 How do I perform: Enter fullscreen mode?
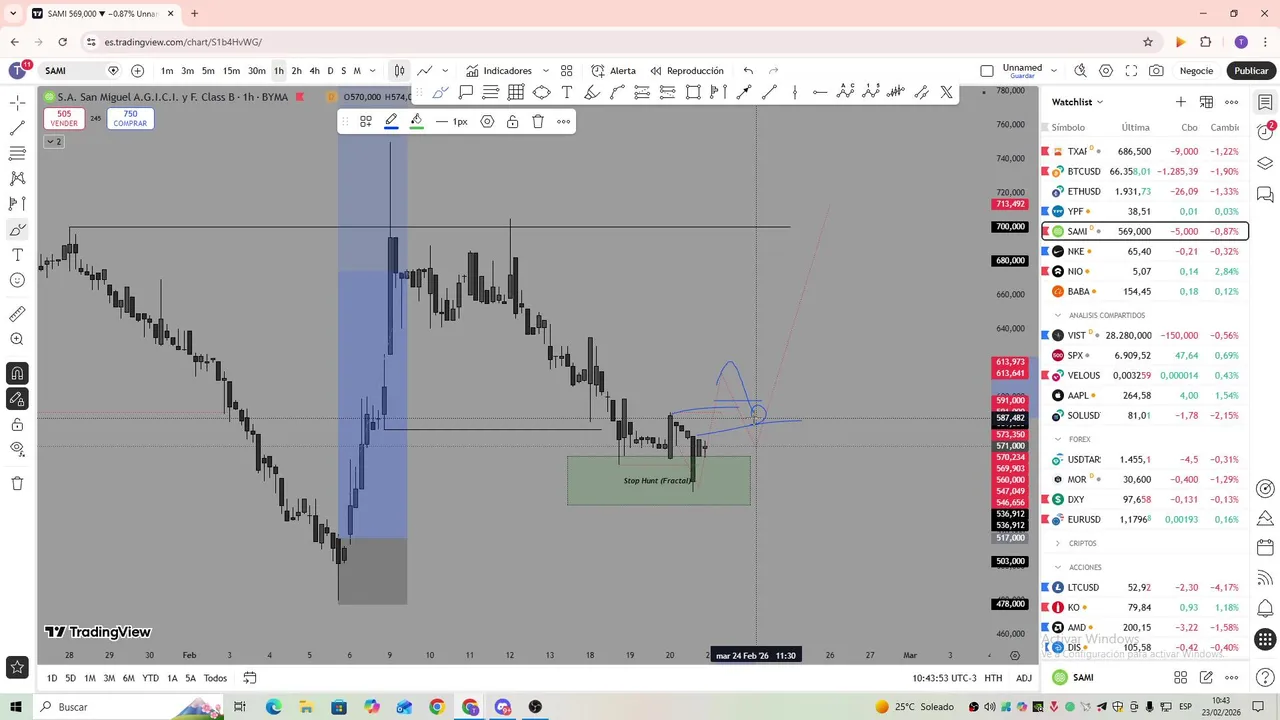click(x=1131, y=71)
